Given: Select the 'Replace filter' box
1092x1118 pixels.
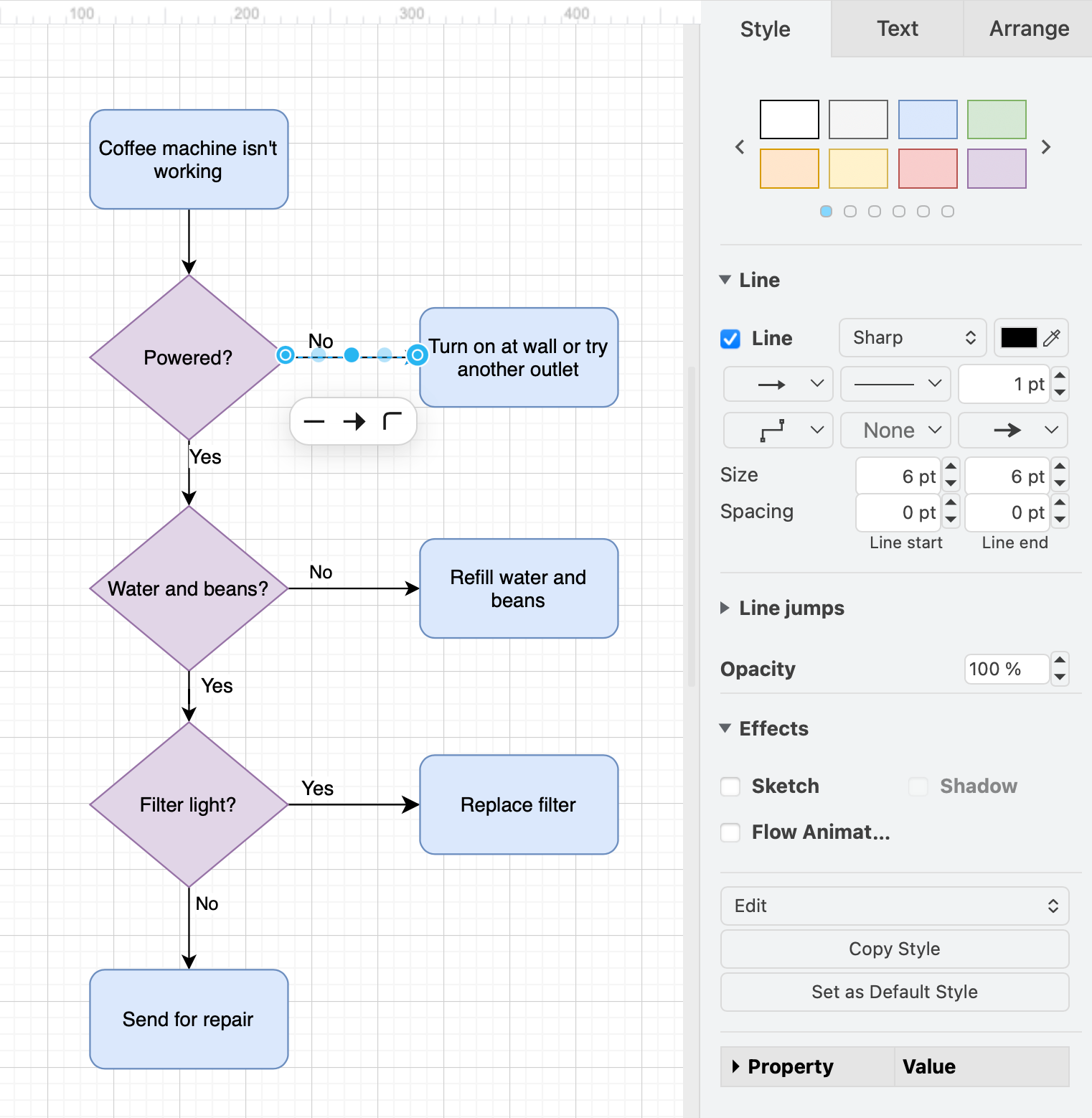Looking at the screenshot, I should coord(519,804).
